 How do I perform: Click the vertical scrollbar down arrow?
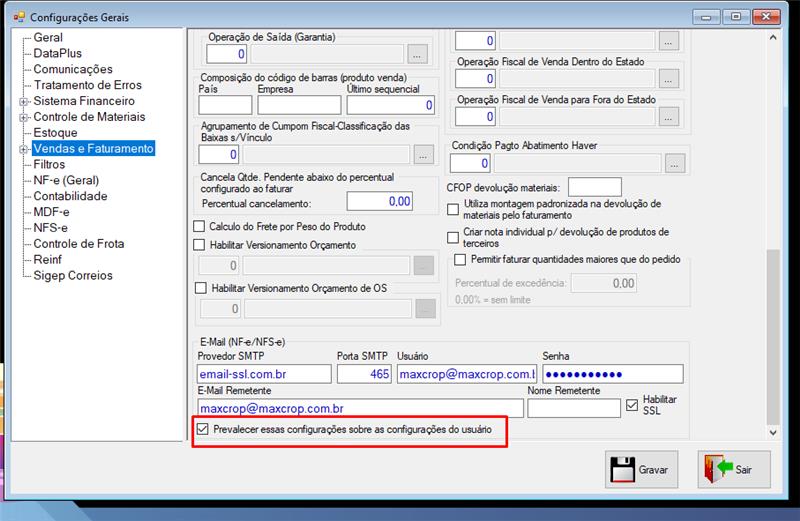click(773, 433)
